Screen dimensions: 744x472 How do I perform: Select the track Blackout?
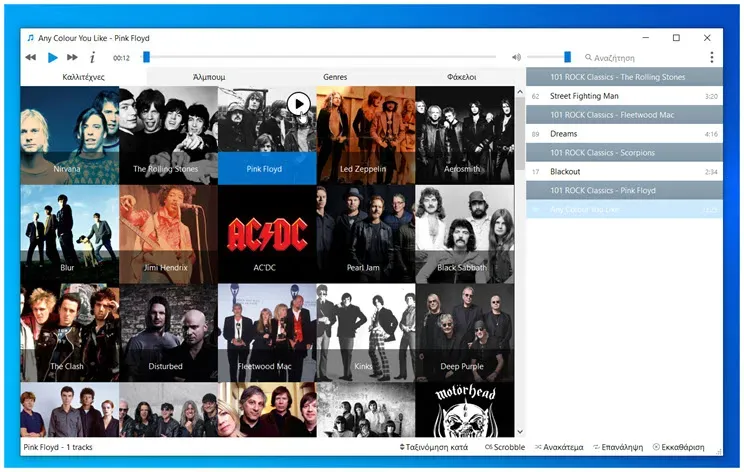point(624,172)
